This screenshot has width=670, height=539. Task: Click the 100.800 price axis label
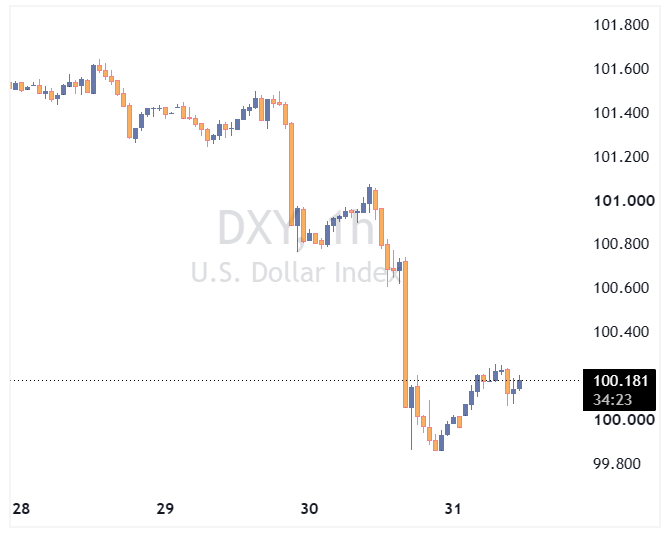[x=621, y=244]
